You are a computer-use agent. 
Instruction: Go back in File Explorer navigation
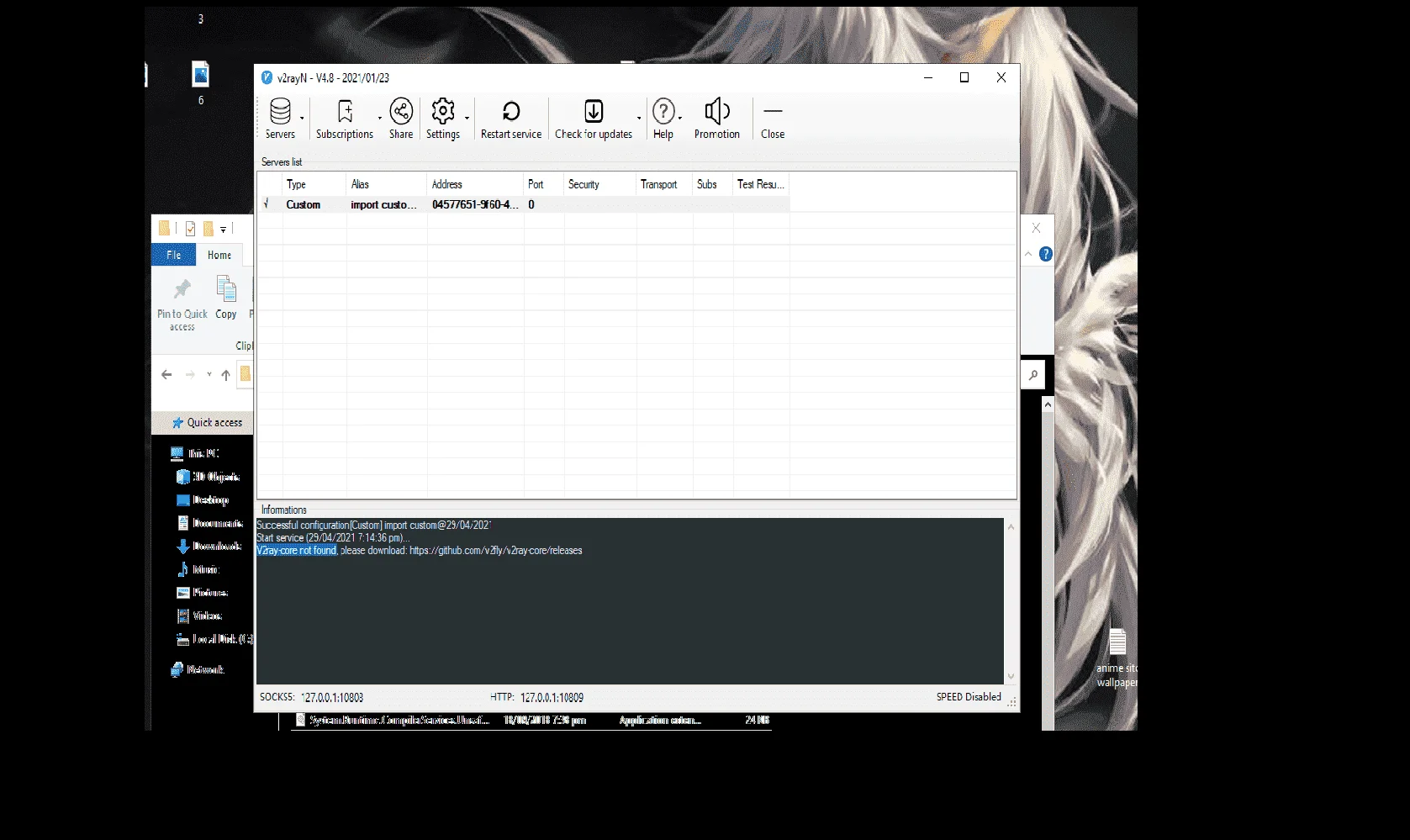pyautogui.click(x=166, y=375)
